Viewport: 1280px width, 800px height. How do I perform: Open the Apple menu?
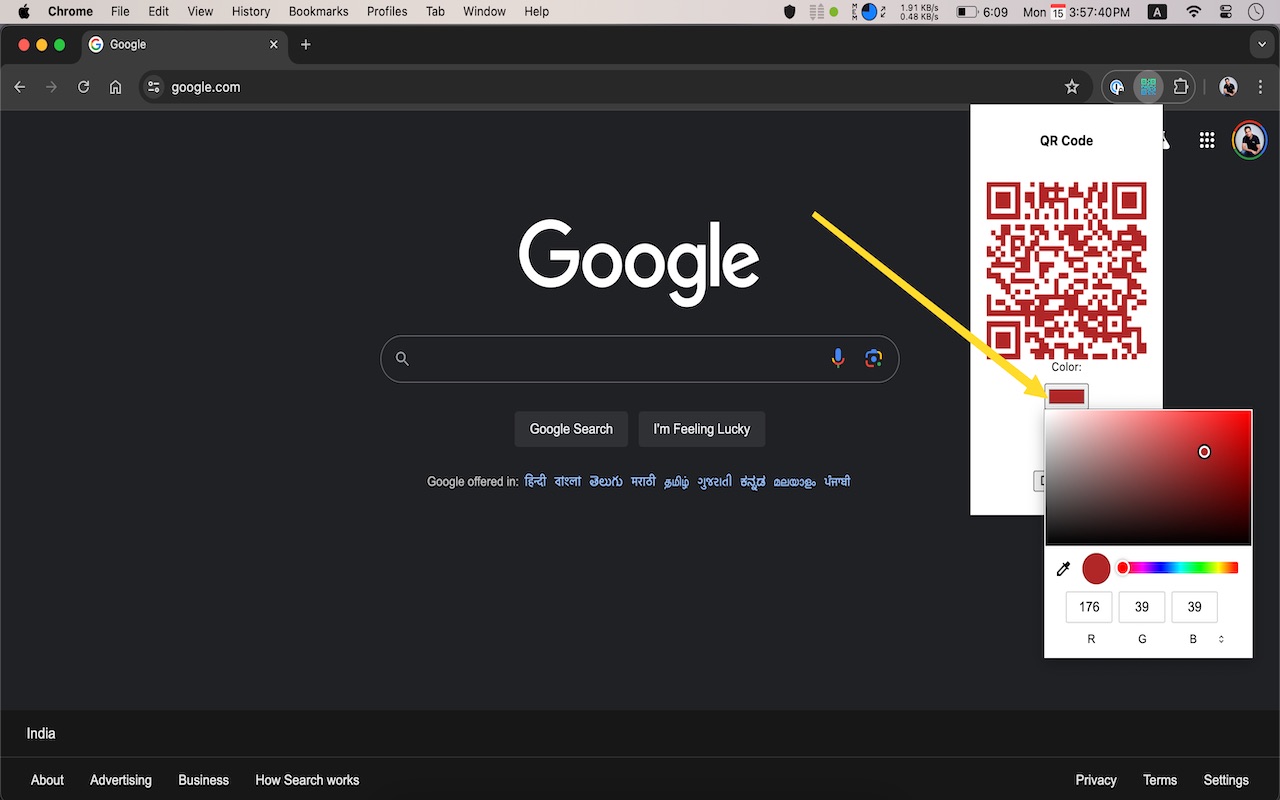[23, 12]
